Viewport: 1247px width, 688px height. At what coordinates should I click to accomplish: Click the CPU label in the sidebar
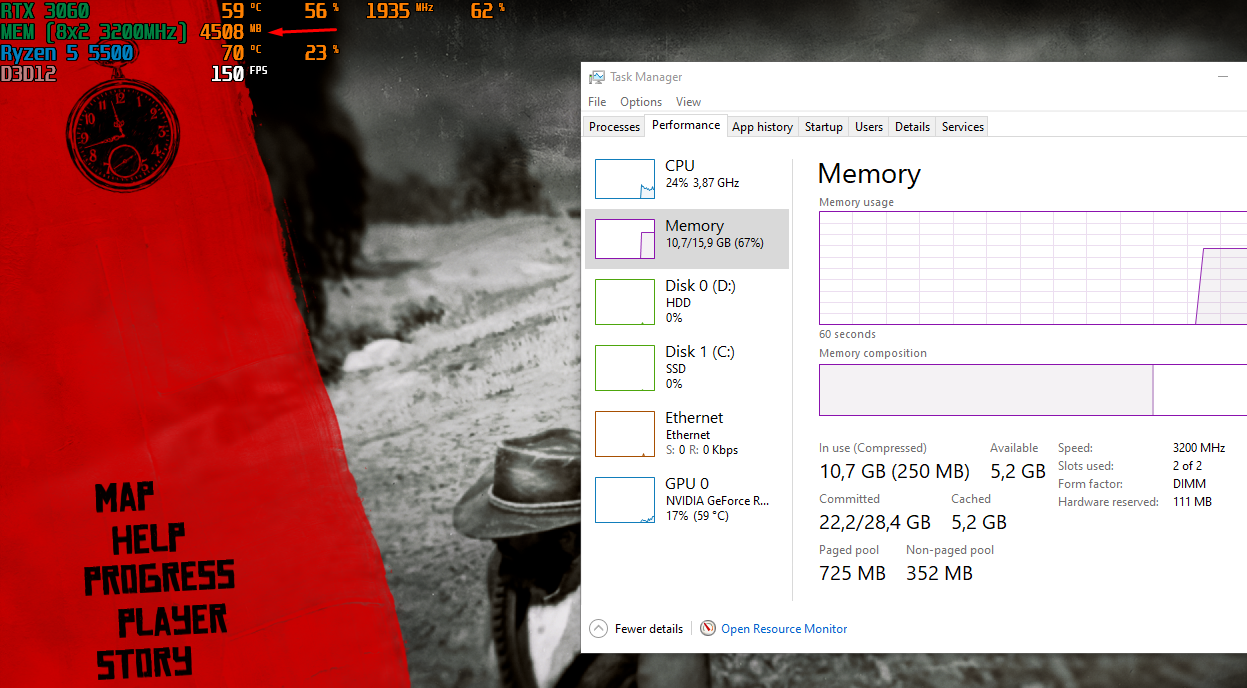pos(680,166)
